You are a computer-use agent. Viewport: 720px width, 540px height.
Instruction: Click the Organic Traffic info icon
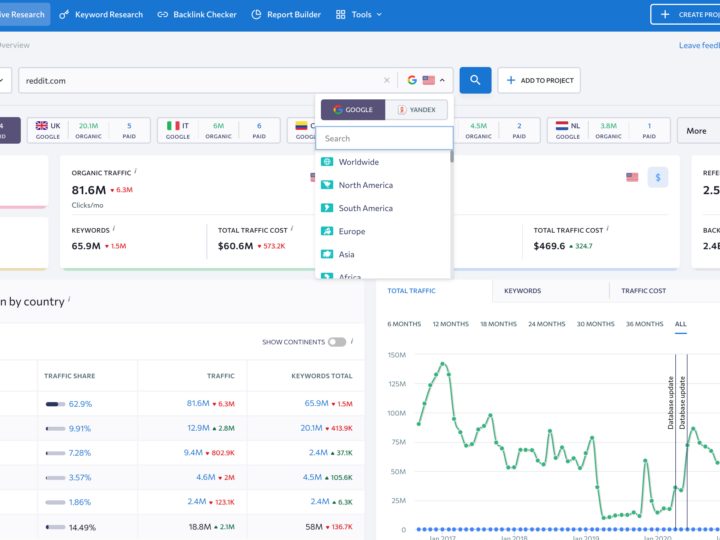[135, 171]
